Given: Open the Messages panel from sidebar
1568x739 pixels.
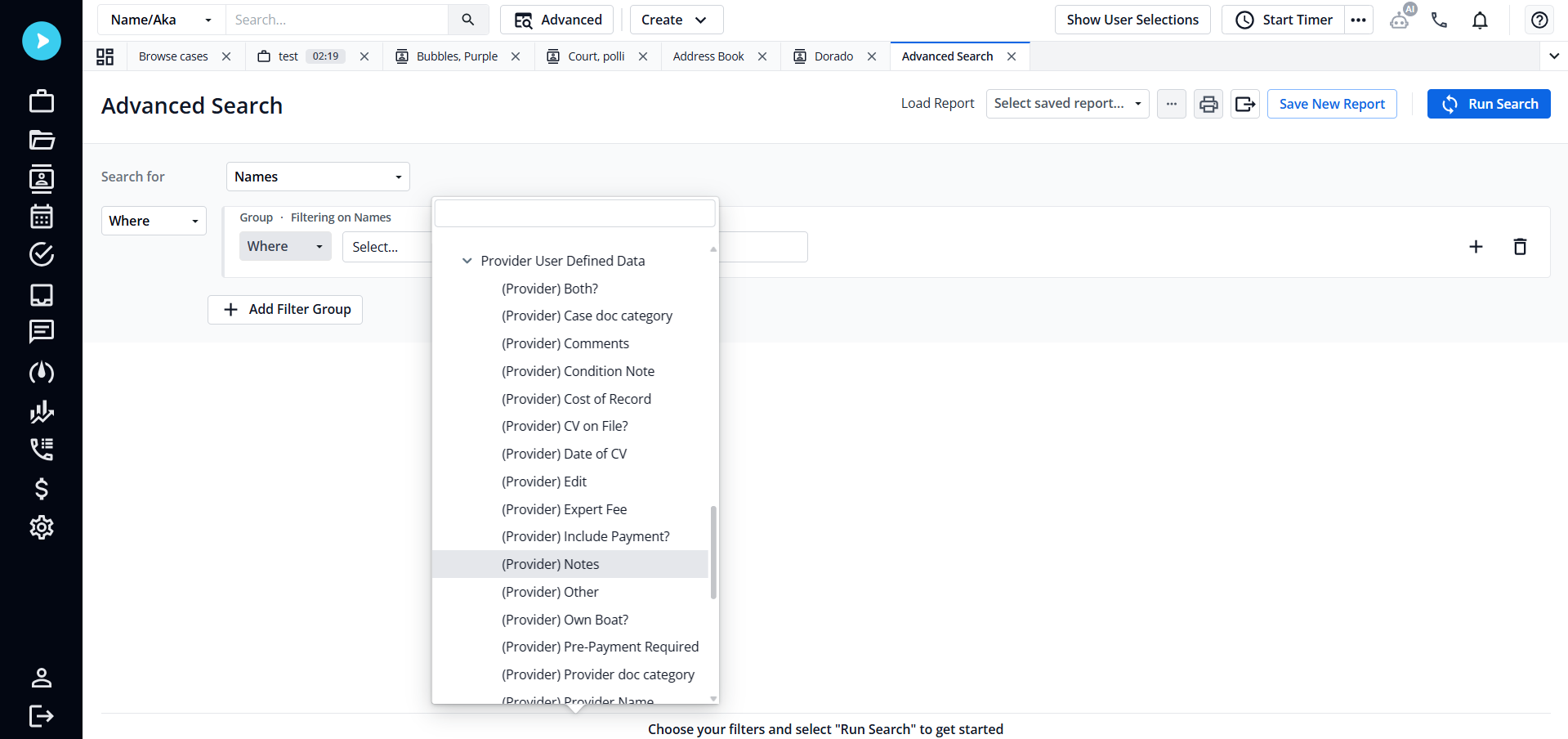Looking at the screenshot, I should pyautogui.click(x=42, y=331).
